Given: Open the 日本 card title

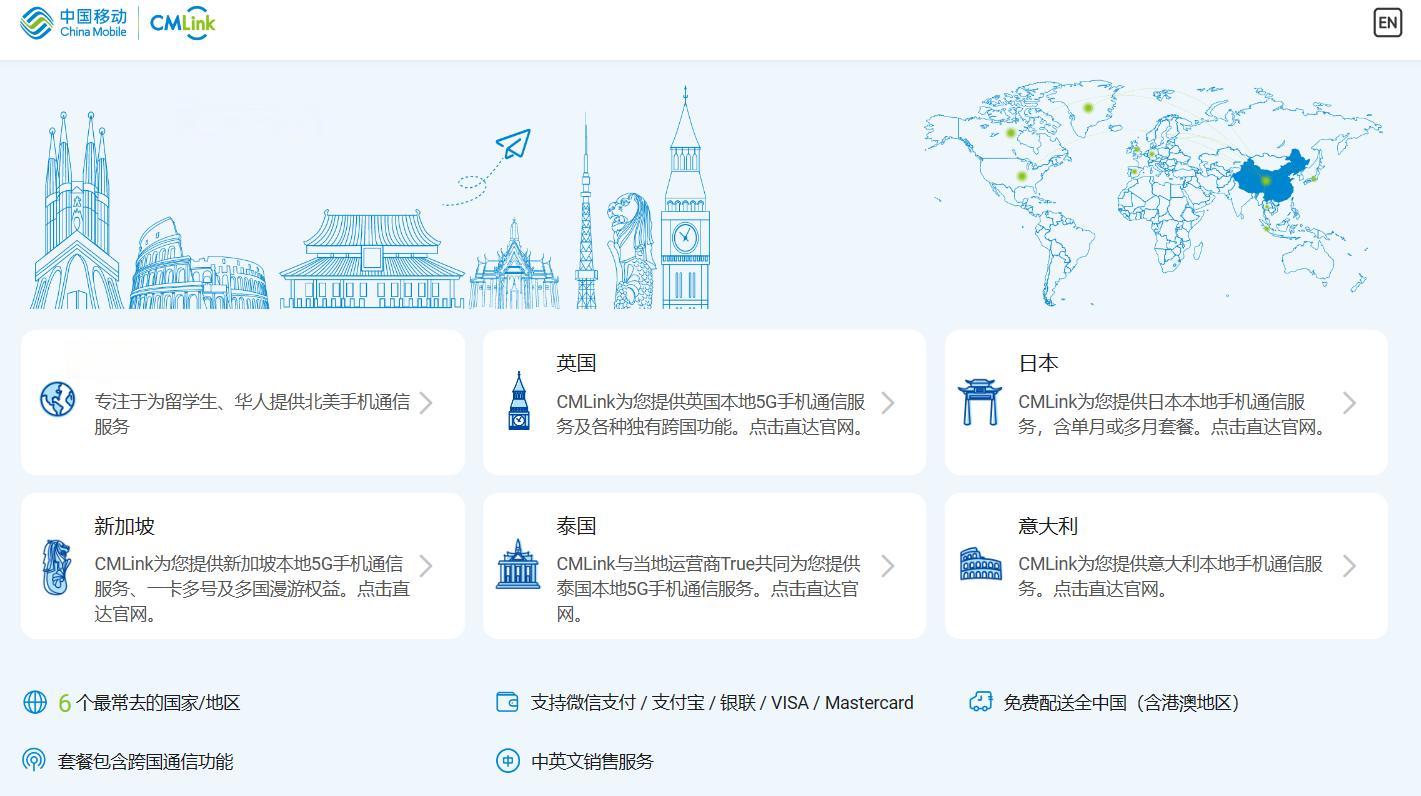Looking at the screenshot, I should point(1038,363).
